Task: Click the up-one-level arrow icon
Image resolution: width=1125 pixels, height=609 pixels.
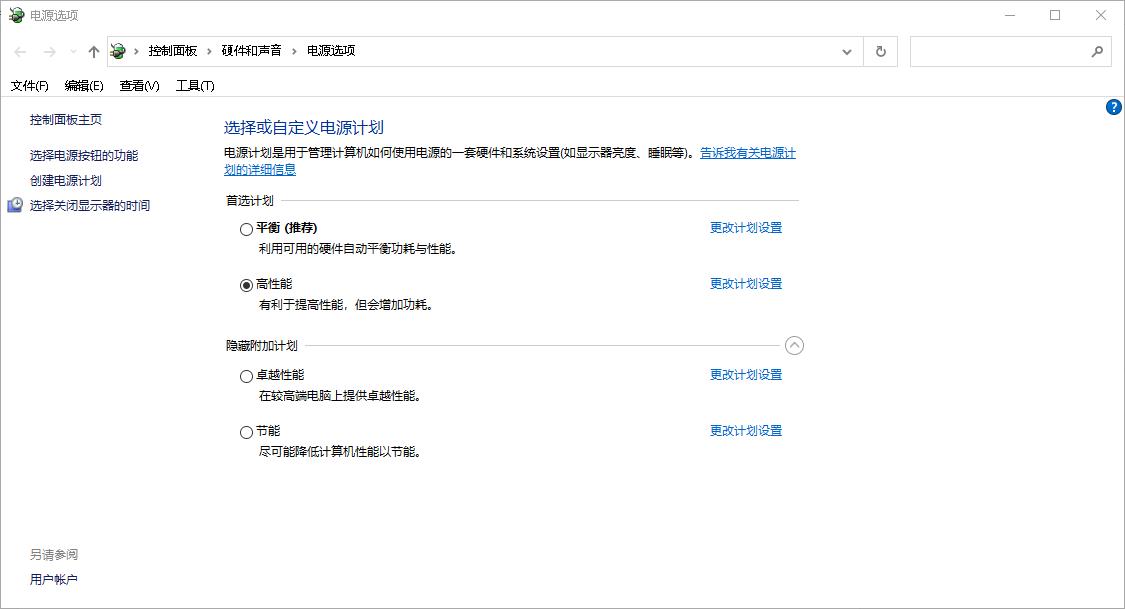Action: [92, 51]
